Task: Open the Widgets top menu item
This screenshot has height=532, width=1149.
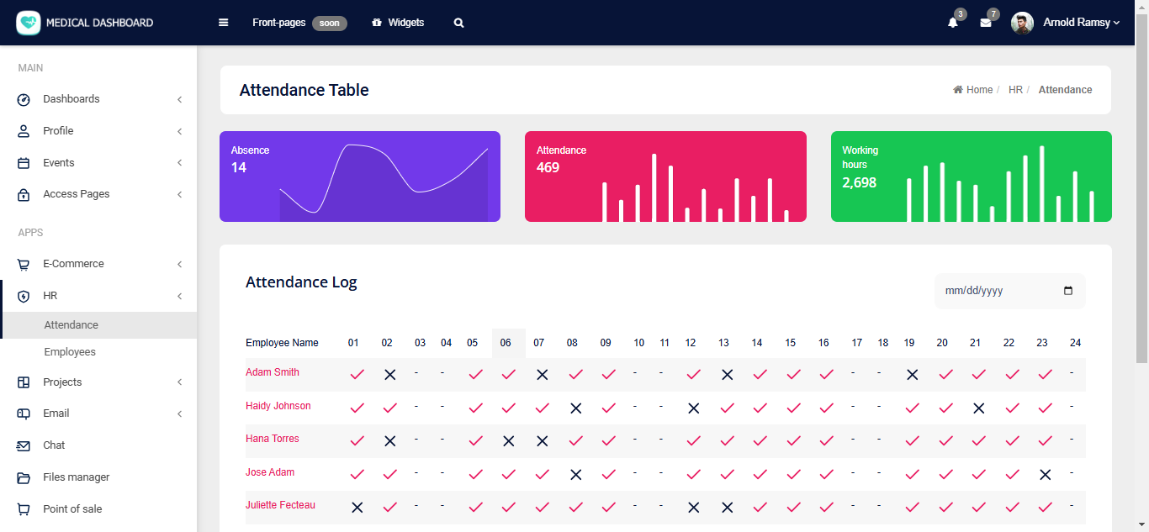Action: (398, 23)
